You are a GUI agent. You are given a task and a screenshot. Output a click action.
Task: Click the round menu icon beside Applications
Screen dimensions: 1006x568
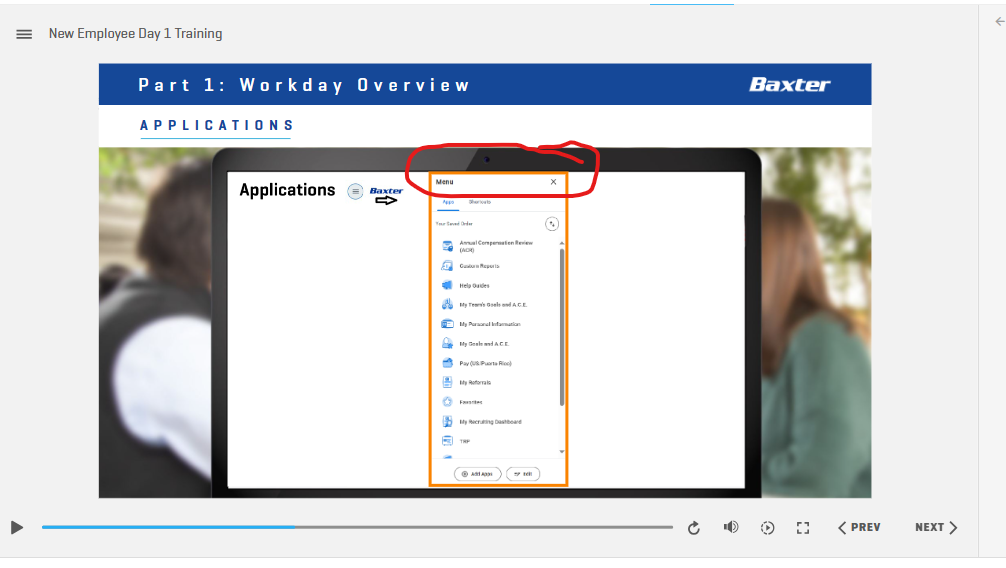tap(355, 191)
